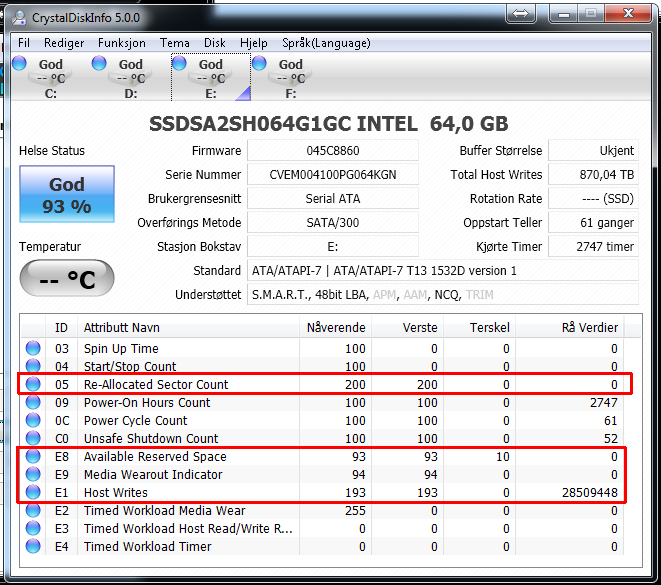This screenshot has width=661, height=585.
Task: Select the Power-On Hours Count attribute name
Action: click(147, 403)
